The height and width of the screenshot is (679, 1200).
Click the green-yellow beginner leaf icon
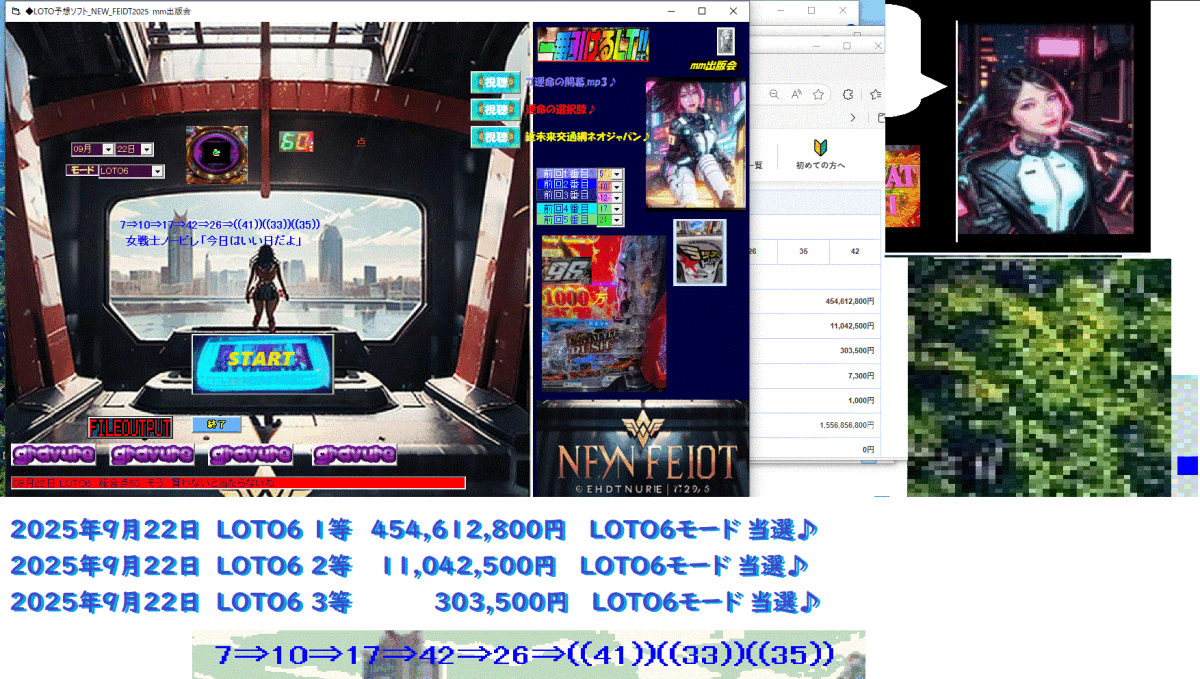tap(819, 146)
